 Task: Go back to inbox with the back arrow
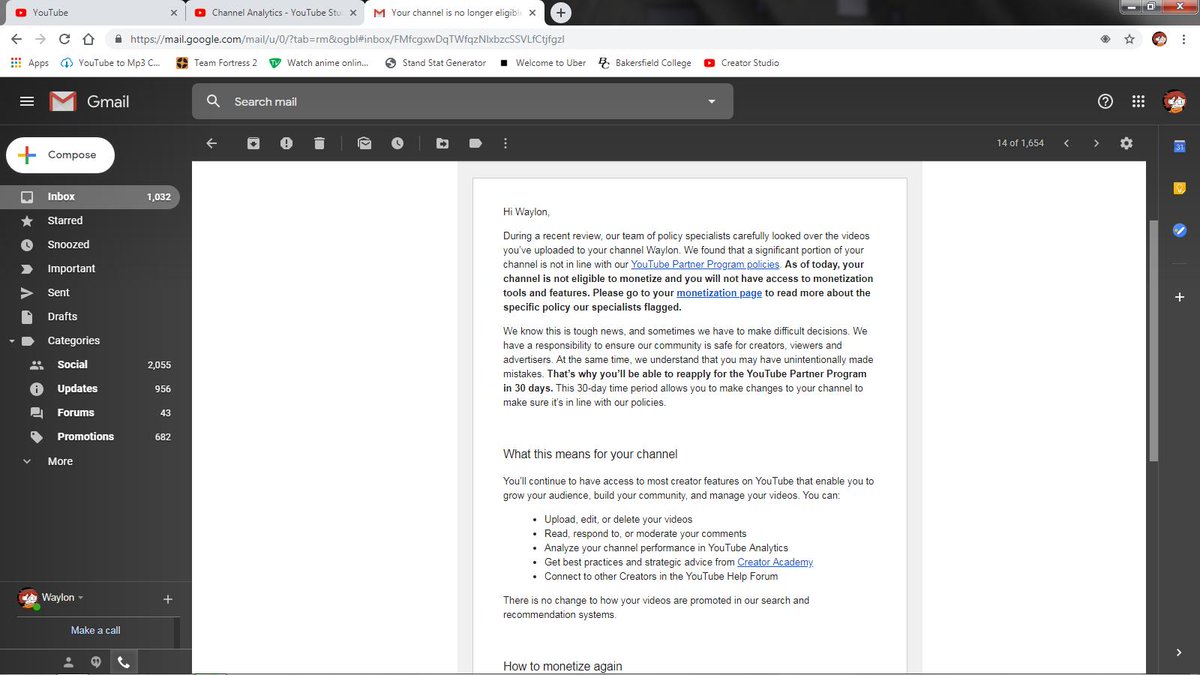tap(211, 143)
